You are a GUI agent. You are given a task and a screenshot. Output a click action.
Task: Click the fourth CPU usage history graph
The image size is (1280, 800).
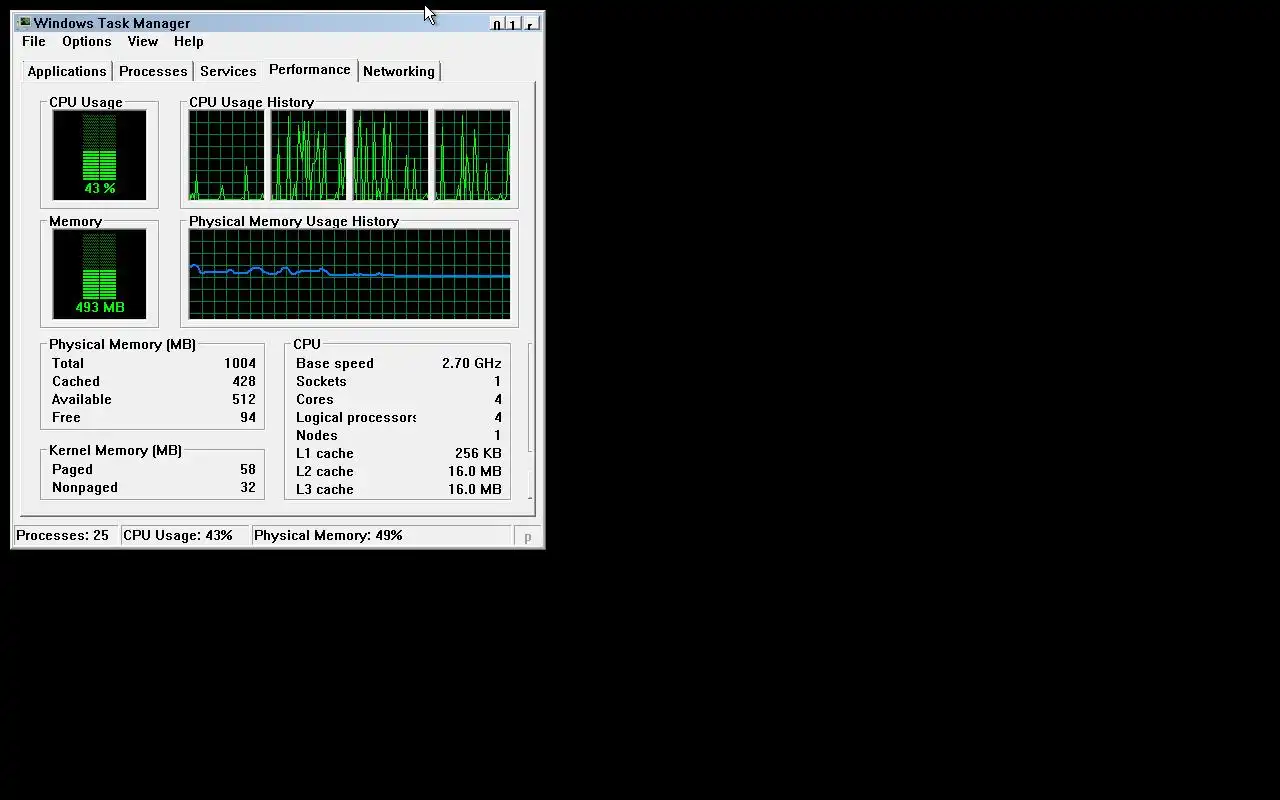(473, 155)
